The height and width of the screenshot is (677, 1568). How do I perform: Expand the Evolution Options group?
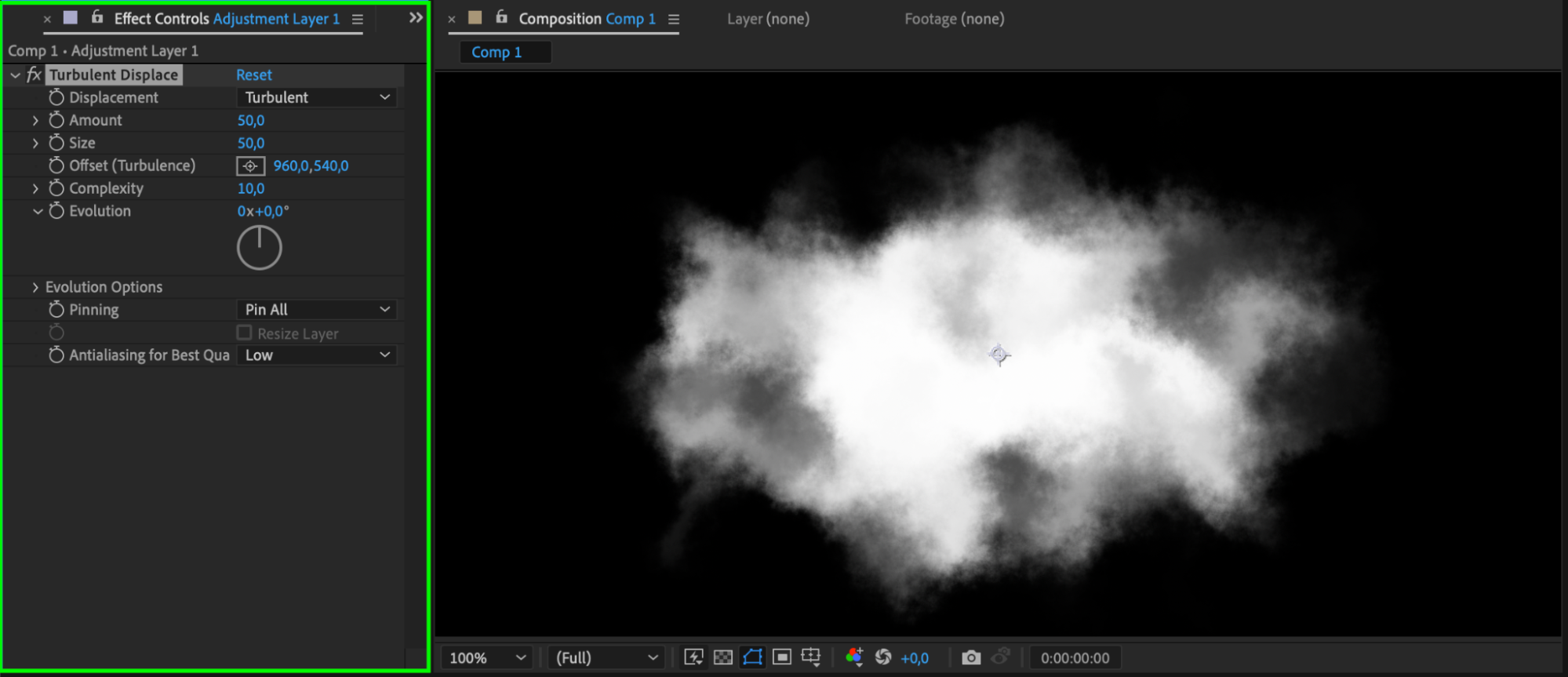click(35, 287)
